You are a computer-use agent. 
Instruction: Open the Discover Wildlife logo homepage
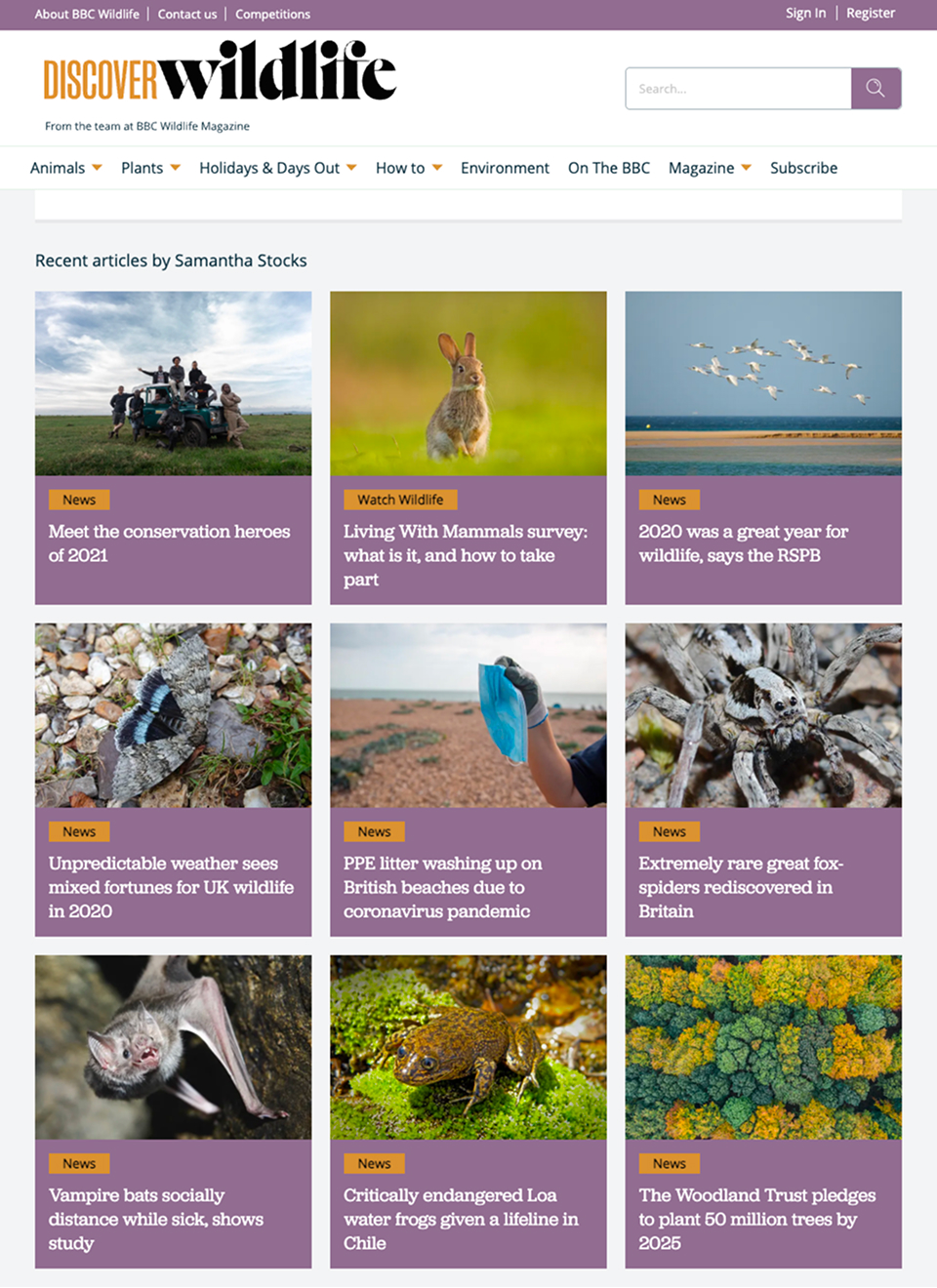(x=220, y=71)
